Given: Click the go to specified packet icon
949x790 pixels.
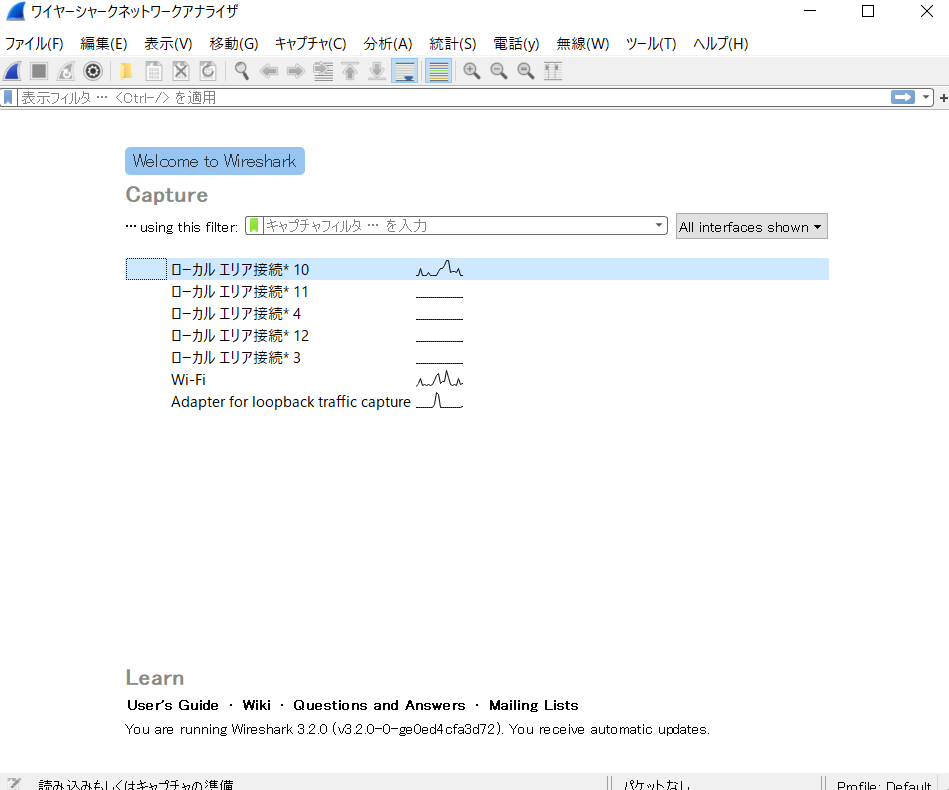Looking at the screenshot, I should pos(323,71).
